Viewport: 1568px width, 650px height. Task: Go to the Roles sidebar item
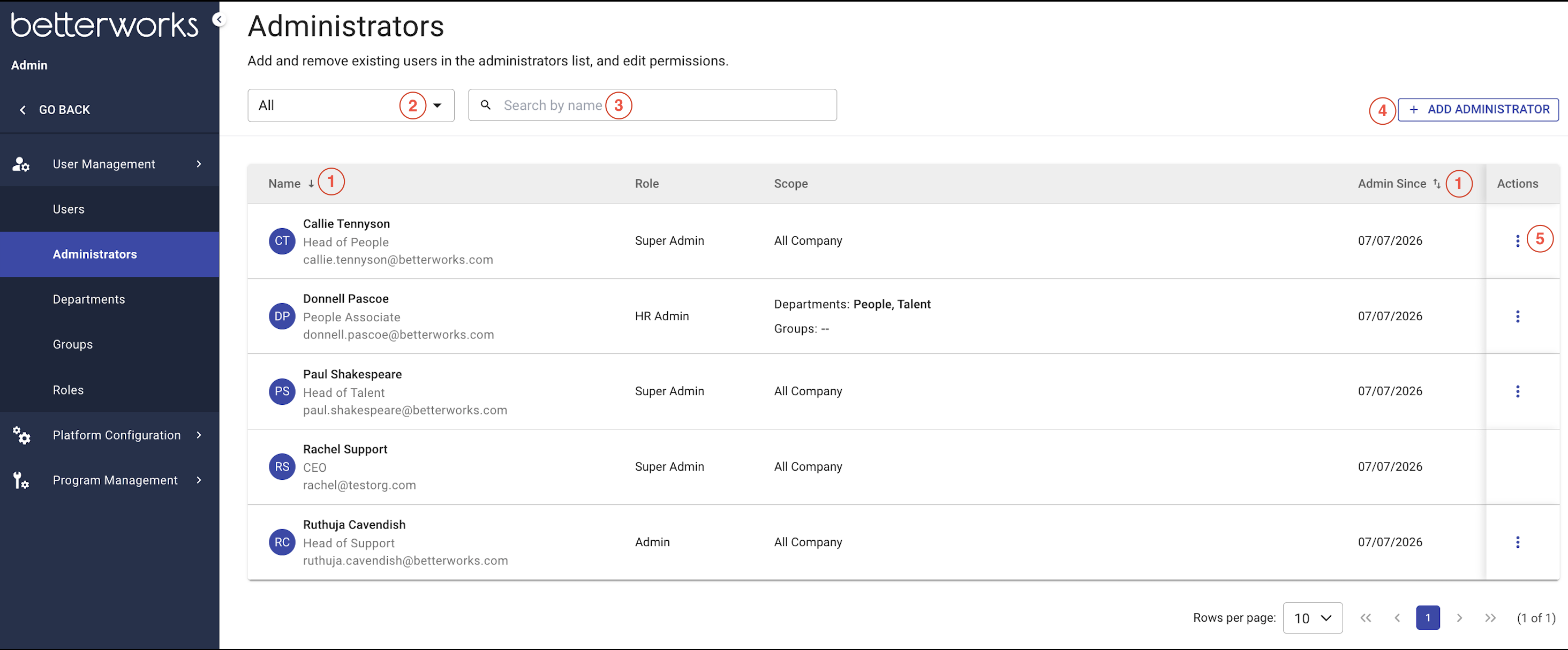[x=110, y=390]
